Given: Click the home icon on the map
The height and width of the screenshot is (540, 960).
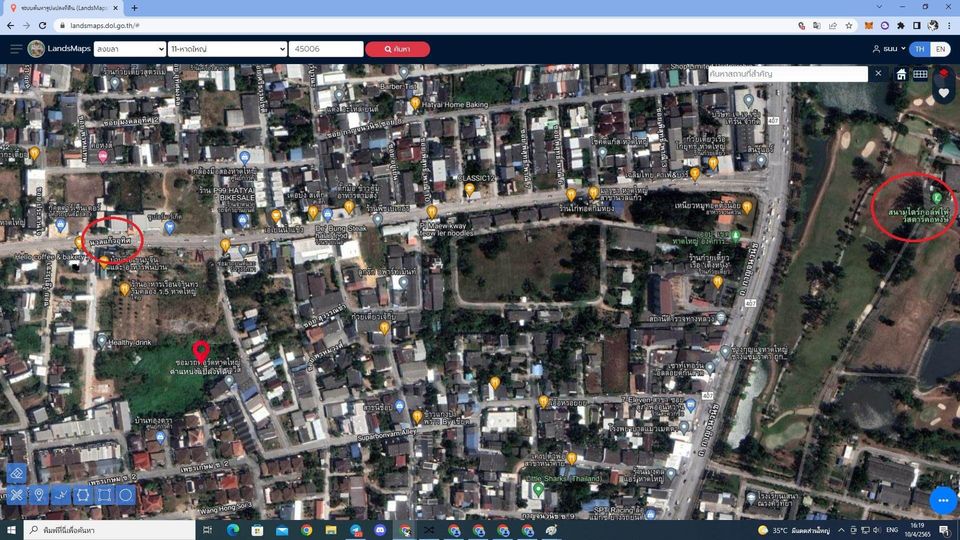Looking at the screenshot, I should 901,74.
